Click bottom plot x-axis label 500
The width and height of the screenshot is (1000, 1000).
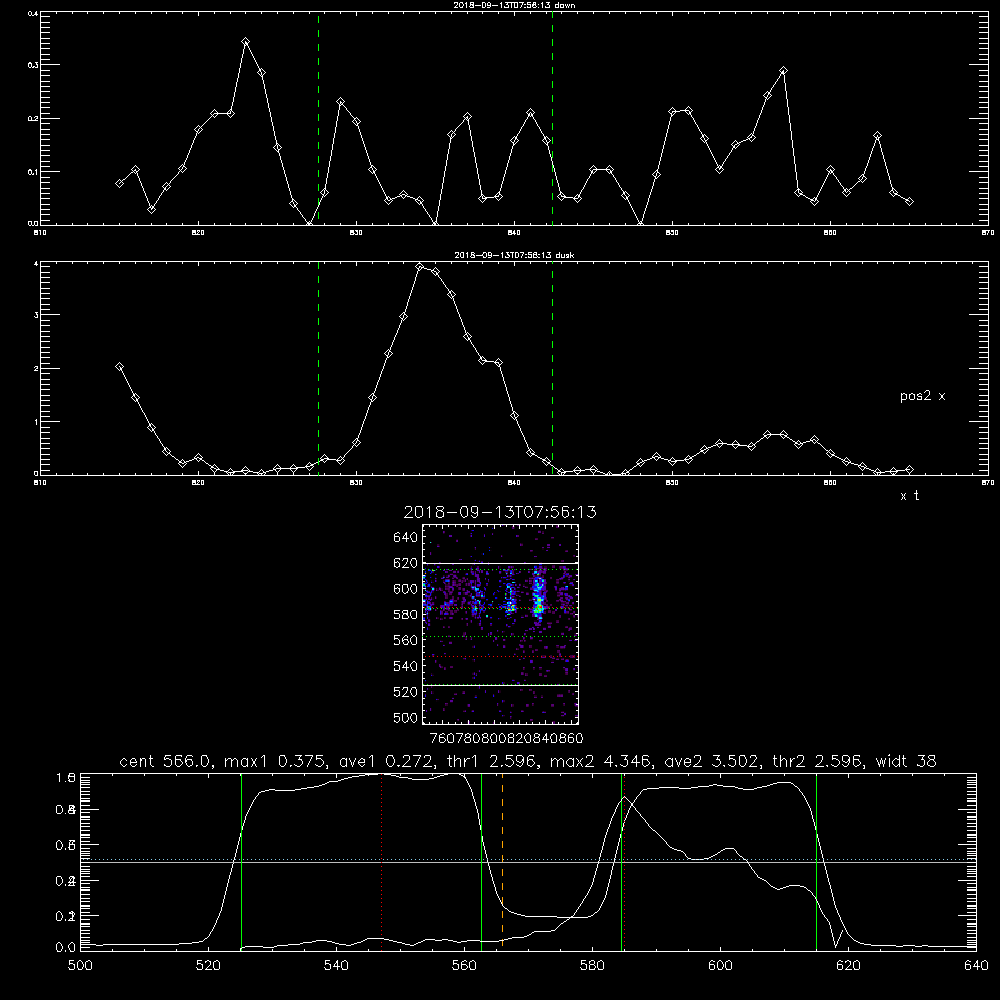tap(80, 966)
